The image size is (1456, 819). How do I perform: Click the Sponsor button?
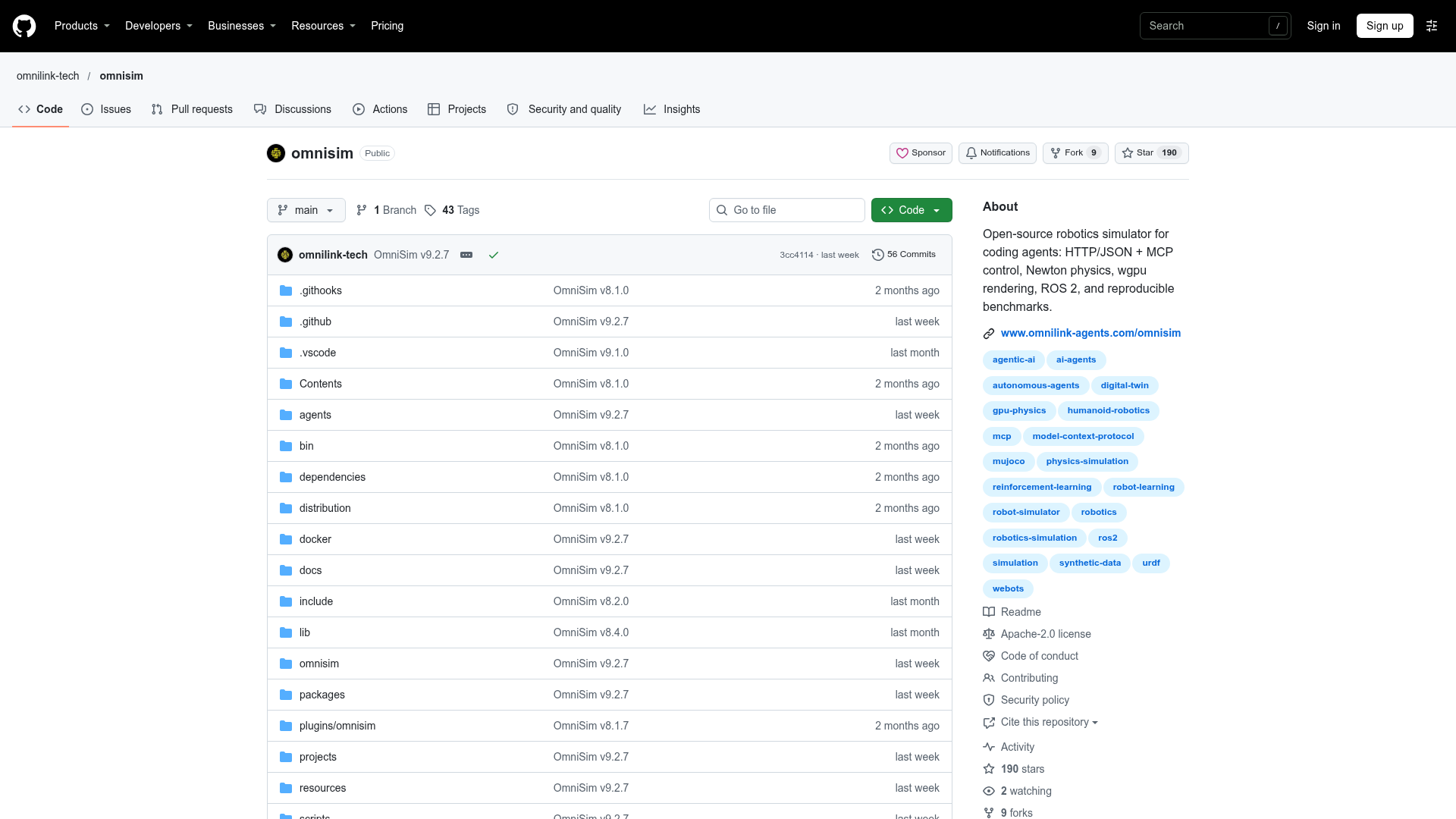[x=921, y=153]
